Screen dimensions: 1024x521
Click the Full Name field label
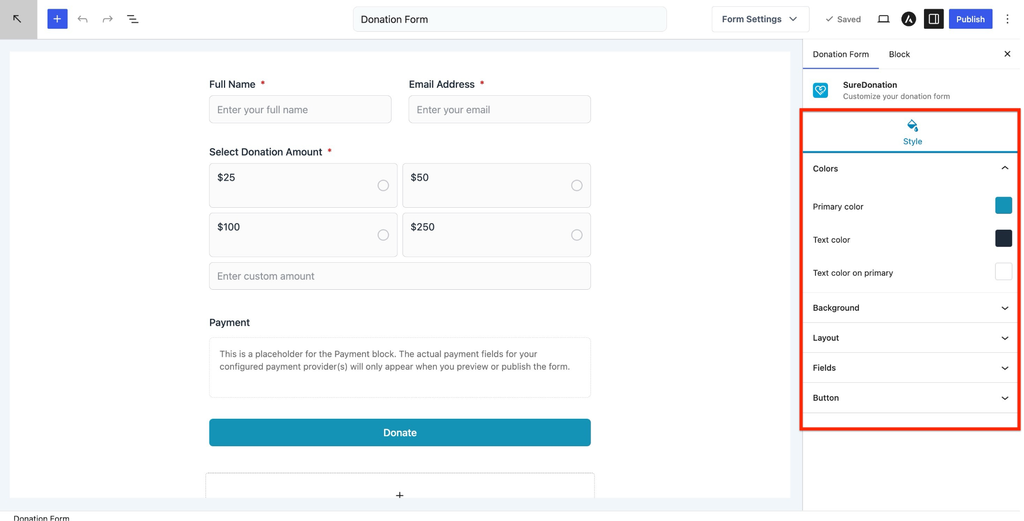click(232, 84)
